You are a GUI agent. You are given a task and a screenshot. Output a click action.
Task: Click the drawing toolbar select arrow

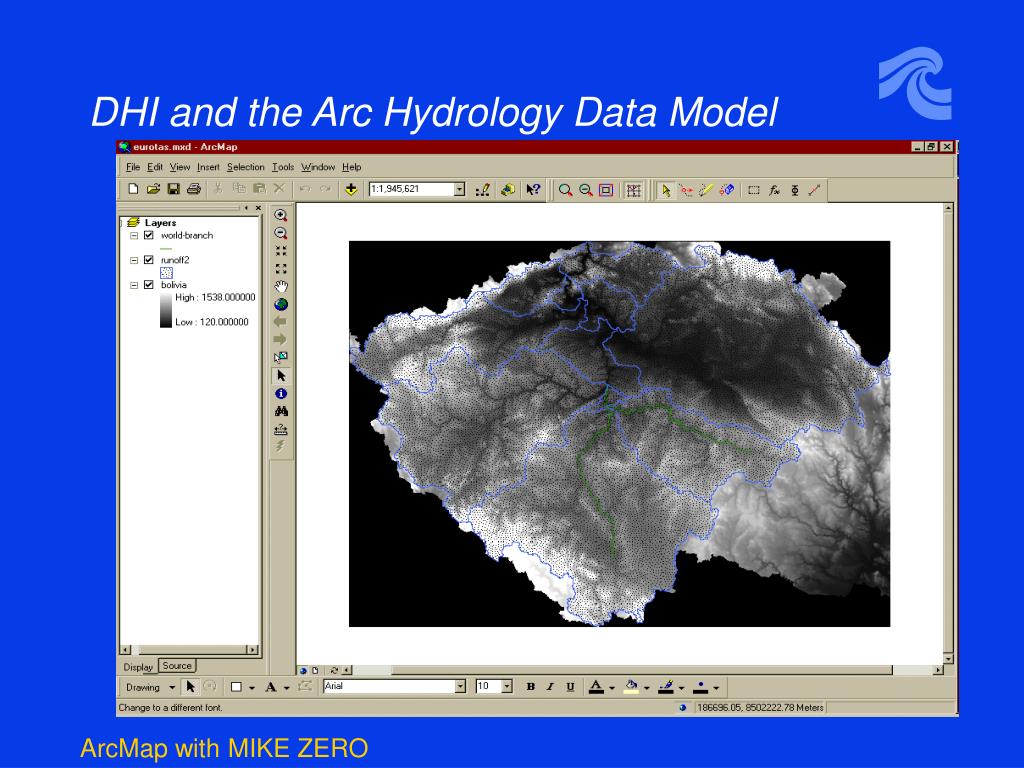point(191,686)
